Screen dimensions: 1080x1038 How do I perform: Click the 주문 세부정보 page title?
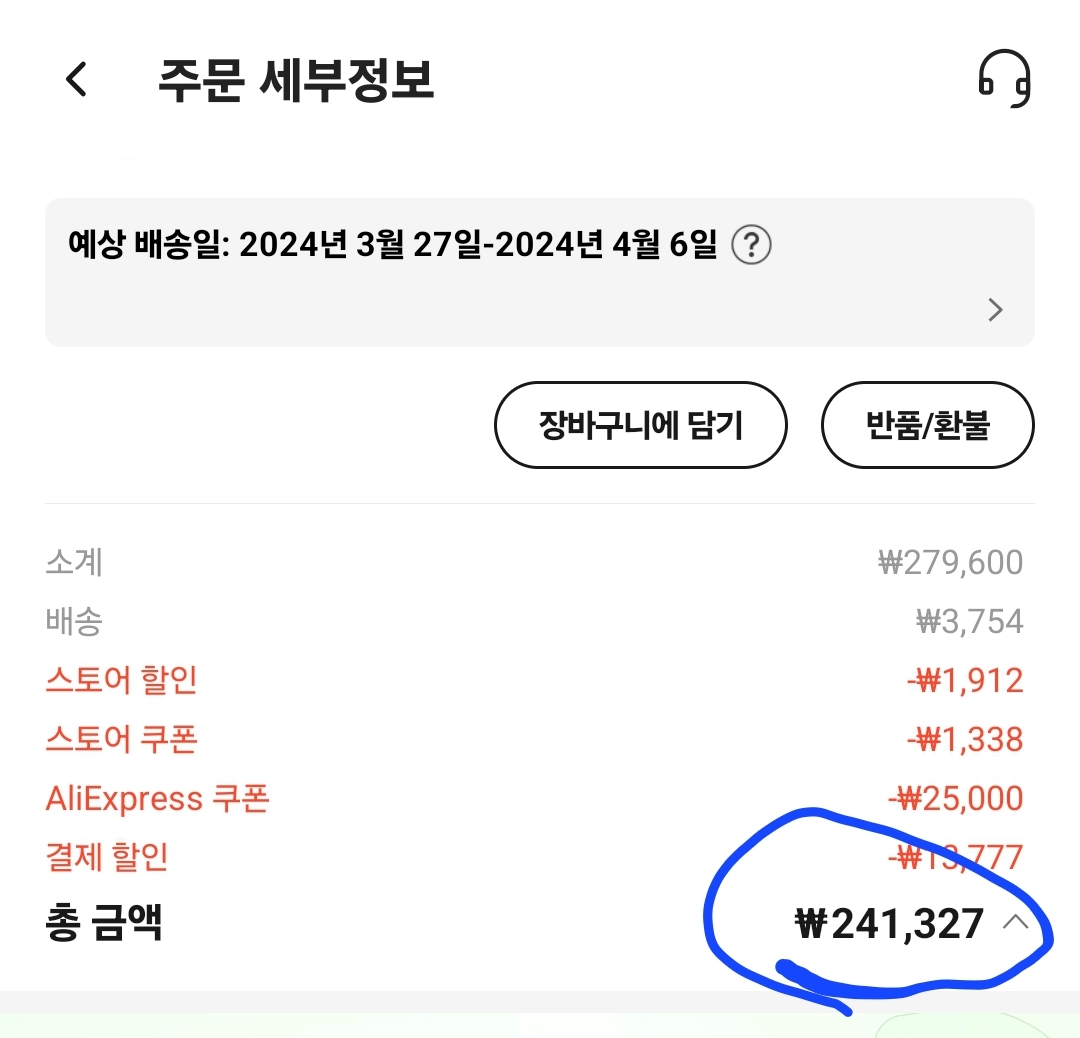296,80
